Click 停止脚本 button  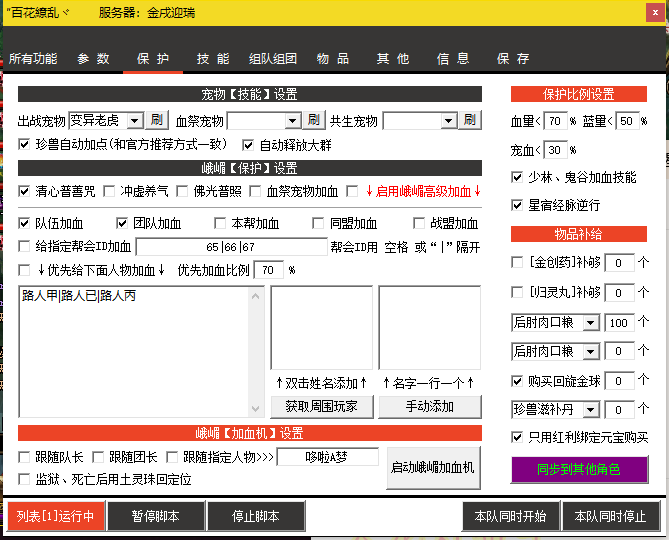pos(256,516)
